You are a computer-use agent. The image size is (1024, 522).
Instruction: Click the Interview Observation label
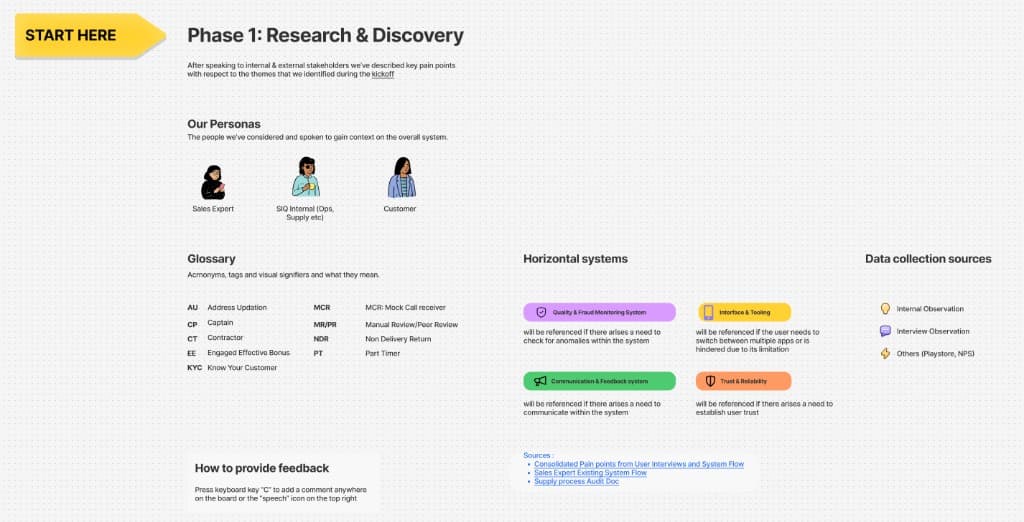tap(933, 331)
